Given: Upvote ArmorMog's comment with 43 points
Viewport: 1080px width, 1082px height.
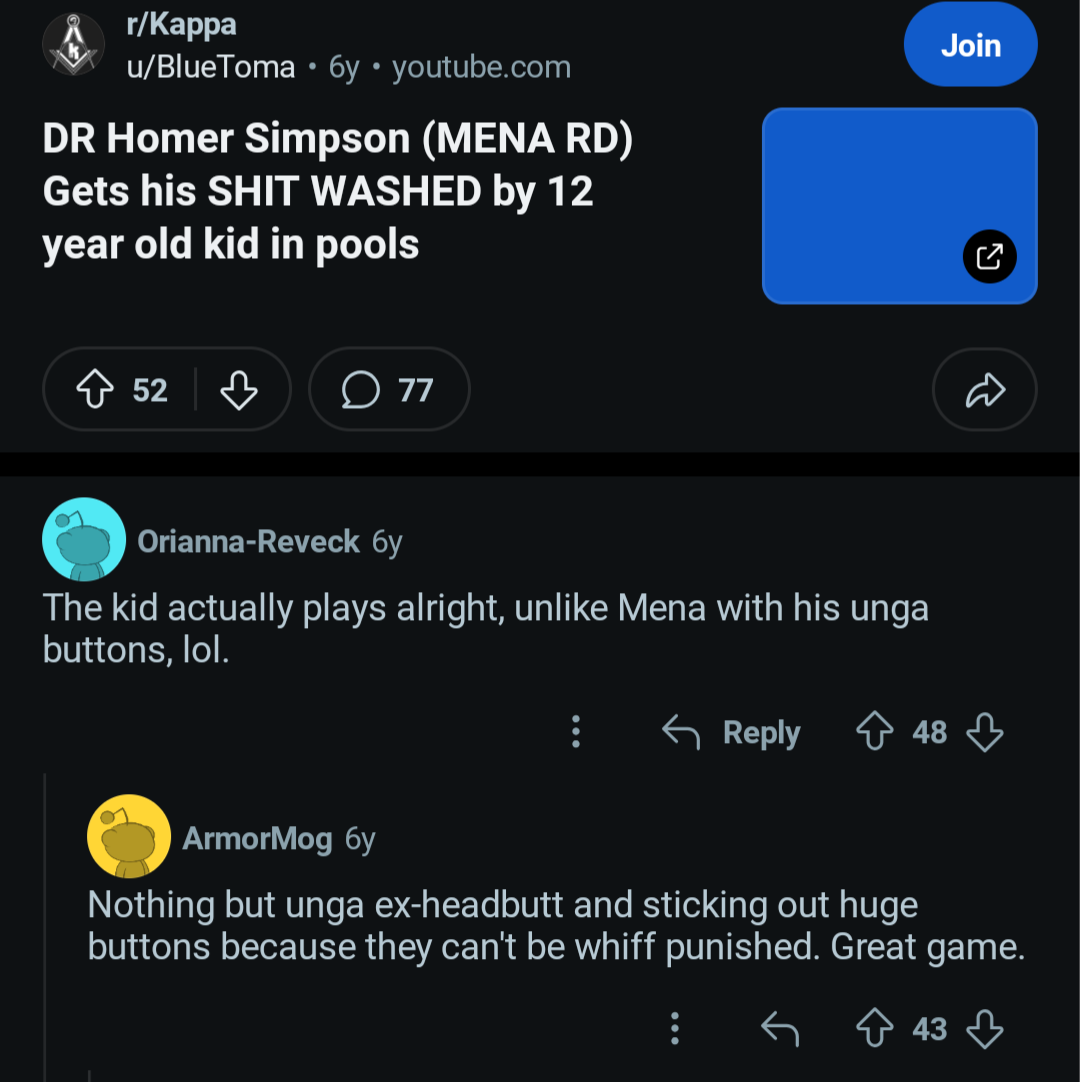Looking at the screenshot, I should pos(875,1028).
